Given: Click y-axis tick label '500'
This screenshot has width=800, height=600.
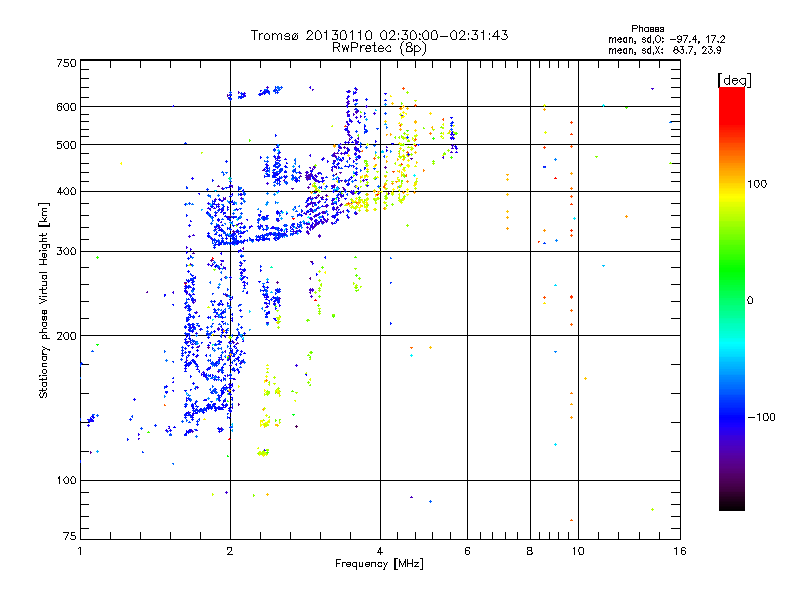Looking at the screenshot, I should click(x=67, y=145).
